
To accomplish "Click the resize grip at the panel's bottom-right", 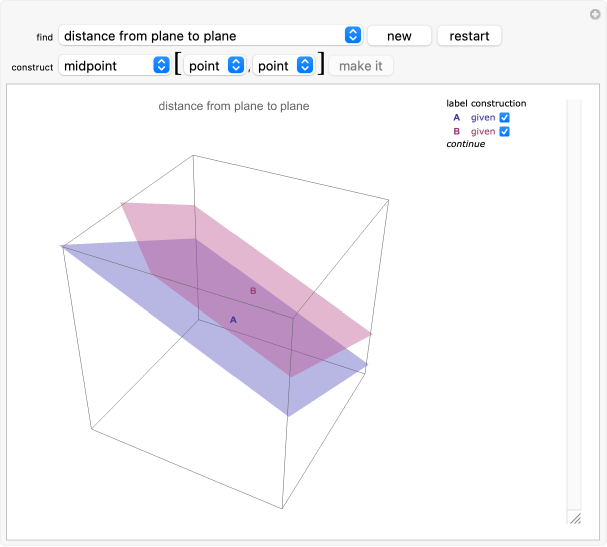I will (574, 518).
